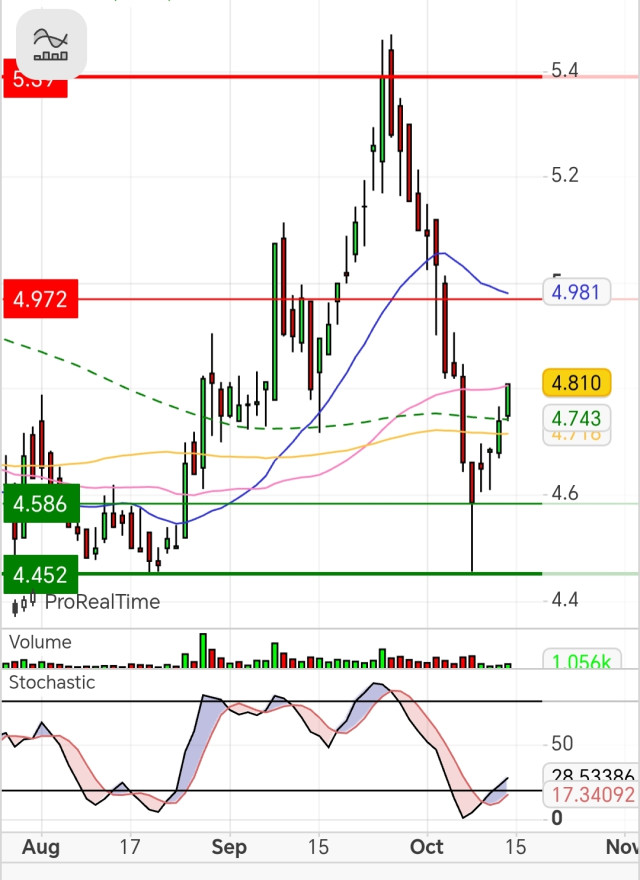Open the chart indicators icon button
This screenshot has height=880, width=640.
(x=51, y=44)
